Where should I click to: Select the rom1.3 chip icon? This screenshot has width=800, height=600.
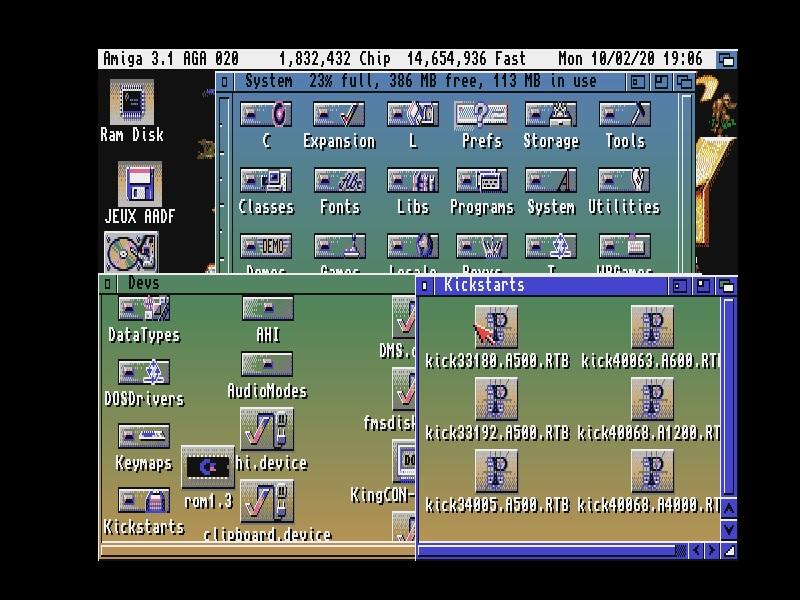point(208,467)
